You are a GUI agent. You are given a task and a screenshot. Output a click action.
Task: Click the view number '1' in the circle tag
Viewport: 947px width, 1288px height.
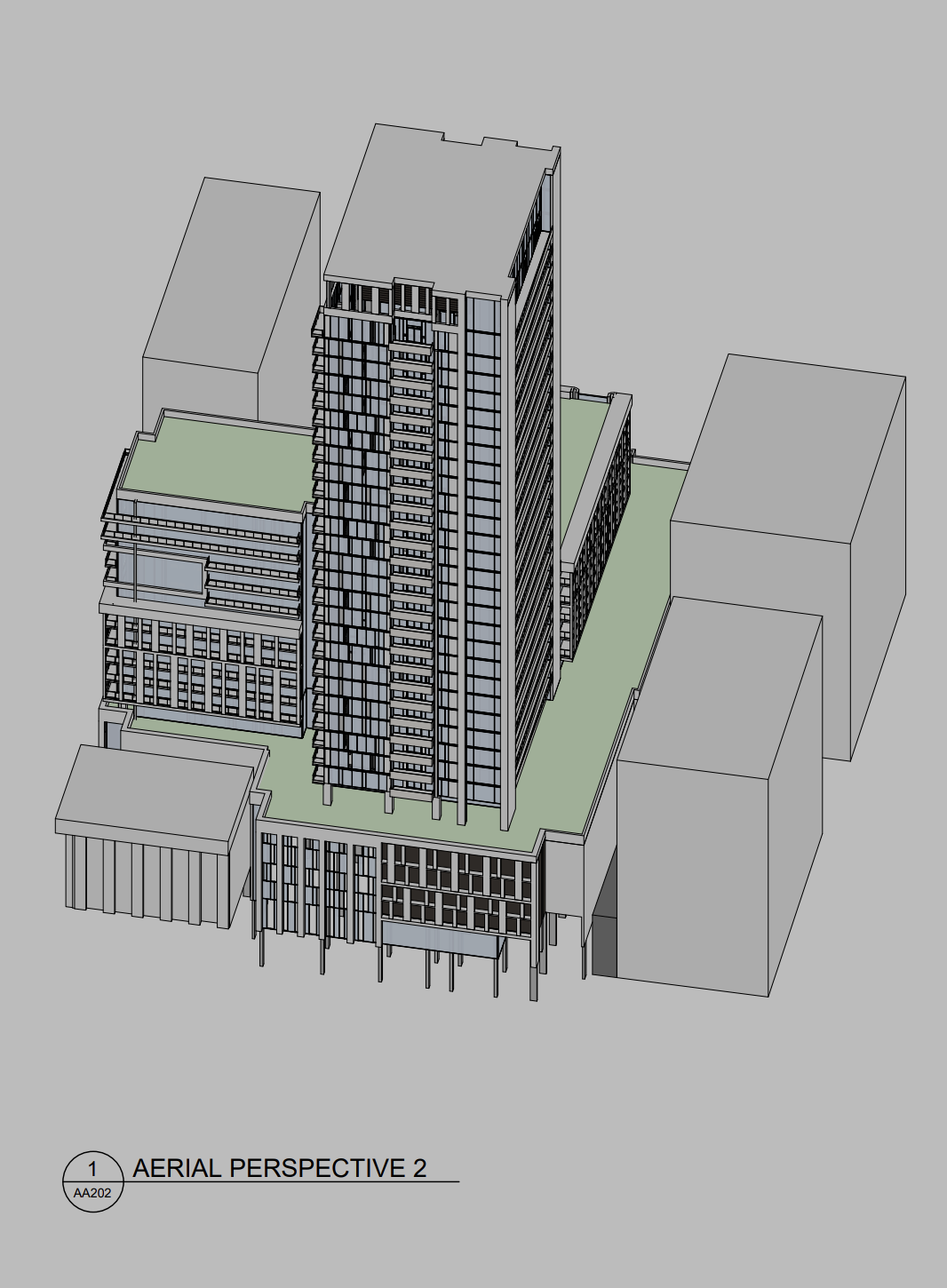[x=92, y=1169]
